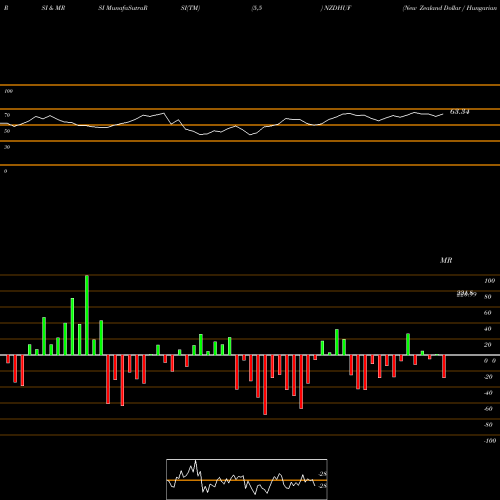500x500 pixels.
Task: Click the MR axis label -80
Action: coord(488,425)
